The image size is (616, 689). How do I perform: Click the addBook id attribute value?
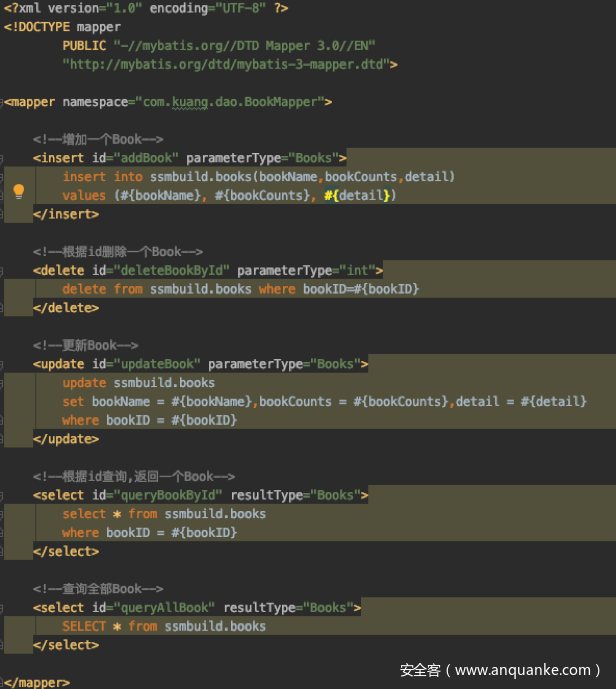[147, 158]
